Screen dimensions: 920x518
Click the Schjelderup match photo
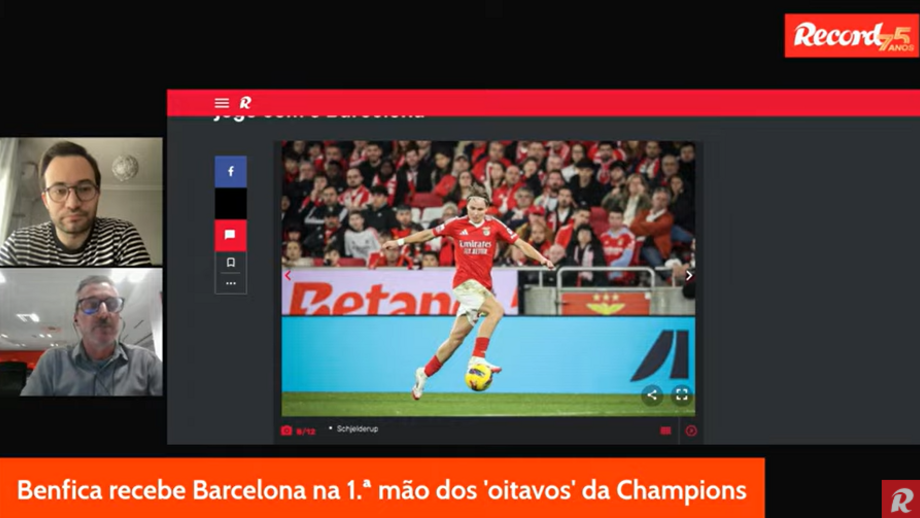(488, 278)
